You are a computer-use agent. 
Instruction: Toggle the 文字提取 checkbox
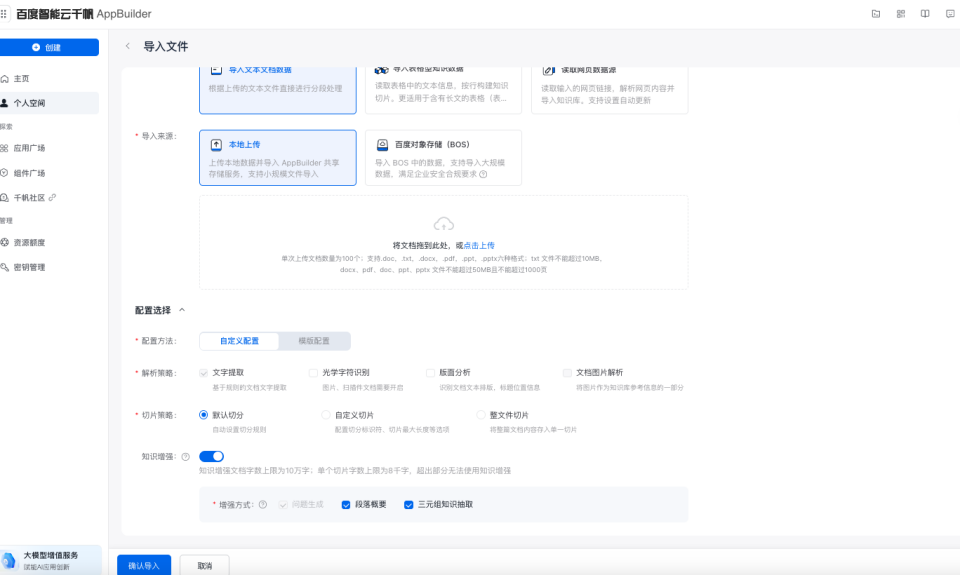203,373
